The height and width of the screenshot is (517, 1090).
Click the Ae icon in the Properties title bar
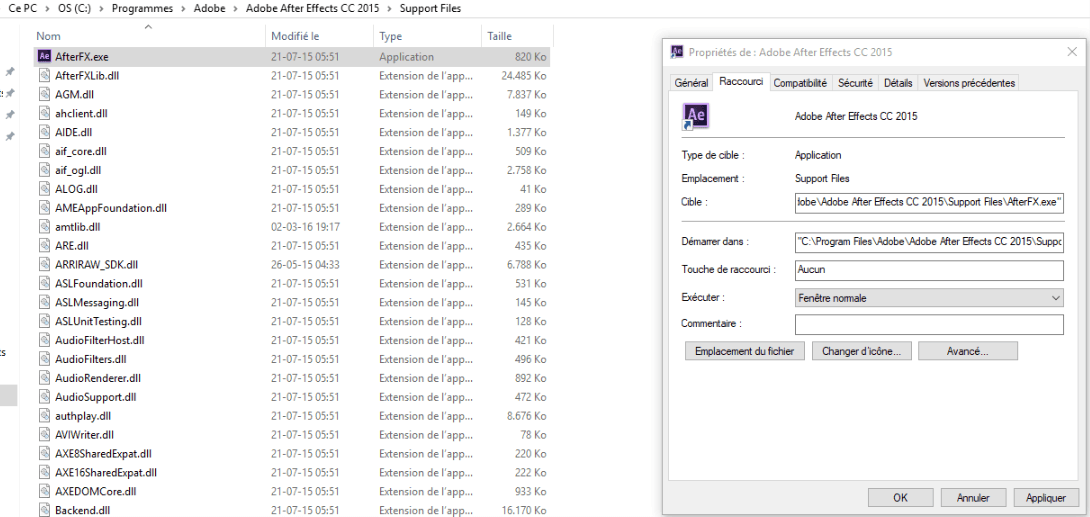[676, 51]
